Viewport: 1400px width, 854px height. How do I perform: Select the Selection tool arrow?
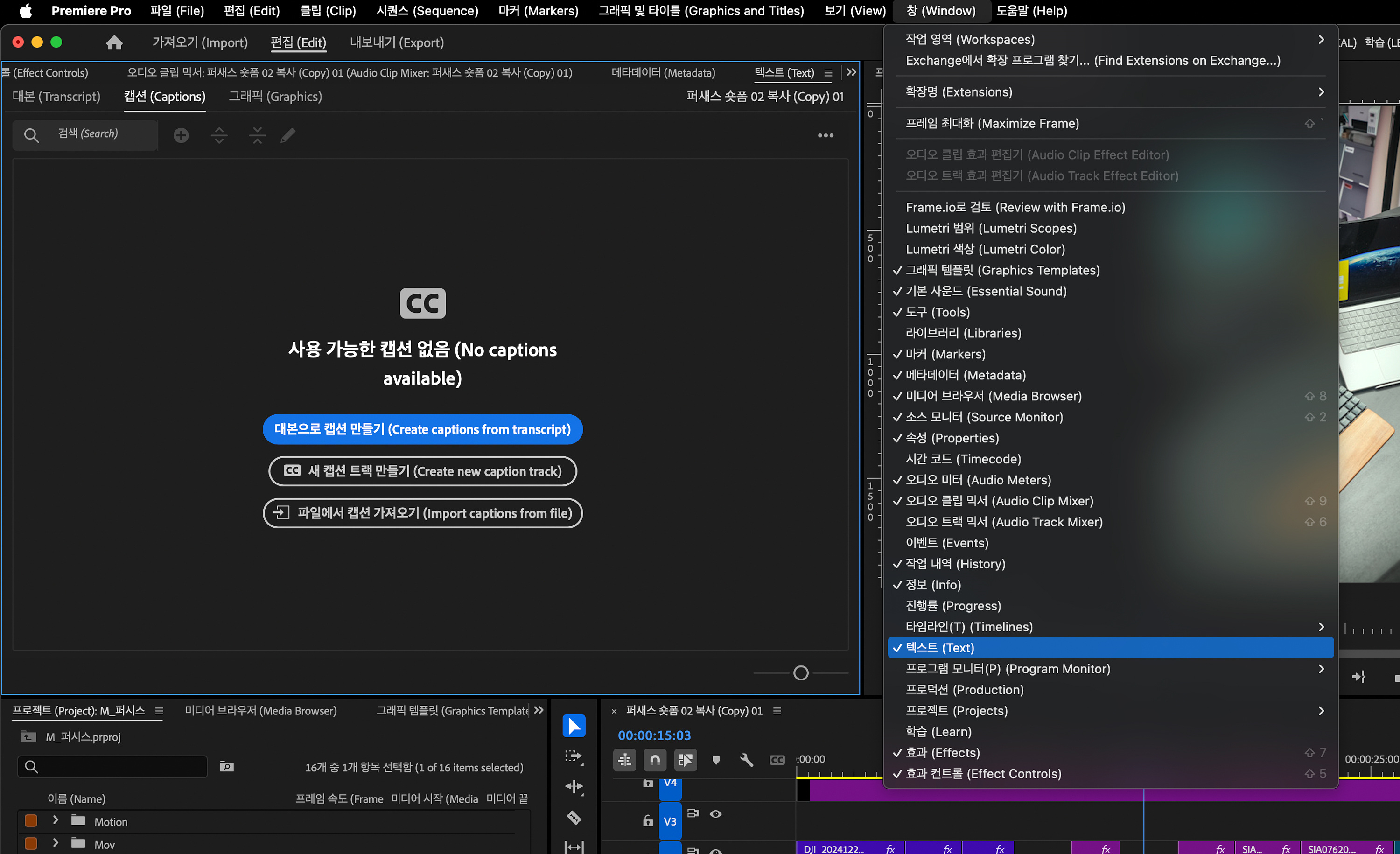(574, 726)
